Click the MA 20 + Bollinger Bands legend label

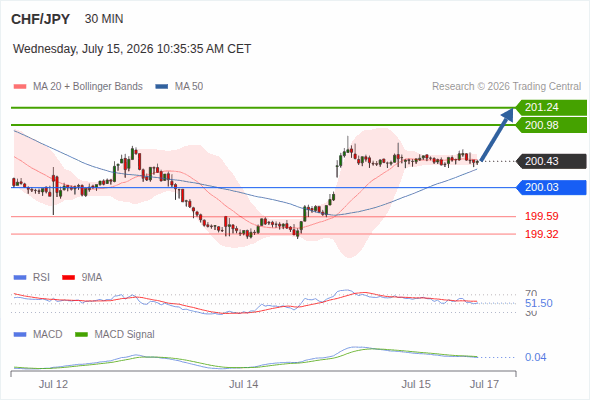[x=88, y=87]
